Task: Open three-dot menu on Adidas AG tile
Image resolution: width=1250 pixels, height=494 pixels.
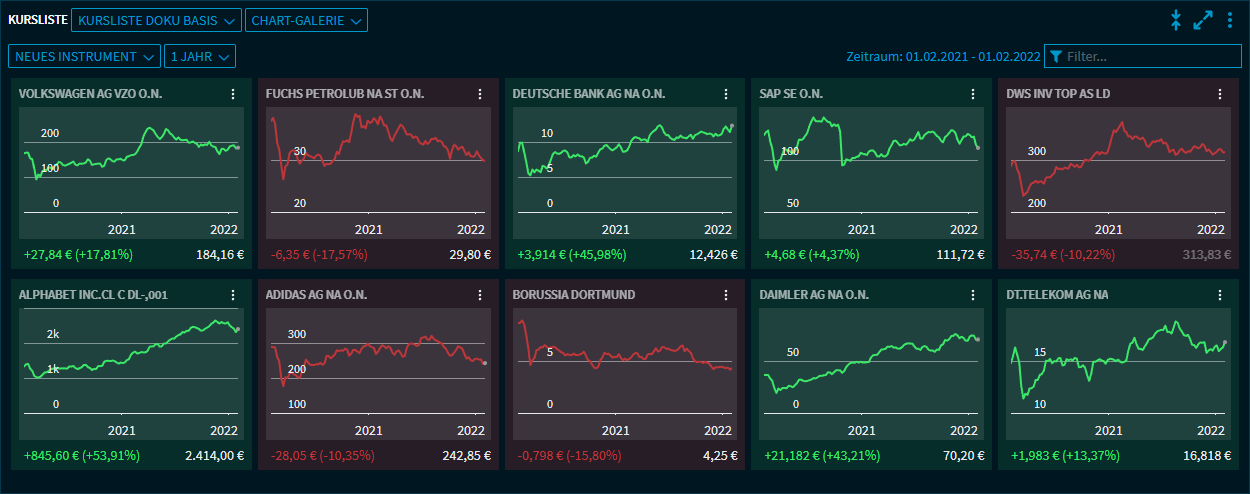Action: [x=479, y=295]
